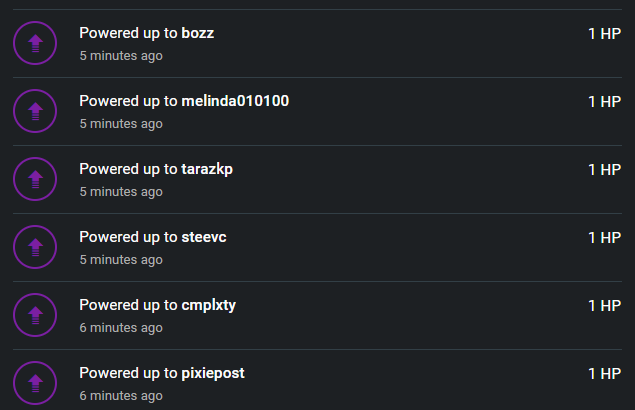Click 6 minutes ago under cmplxty
635x410 pixels.
click(121, 328)
